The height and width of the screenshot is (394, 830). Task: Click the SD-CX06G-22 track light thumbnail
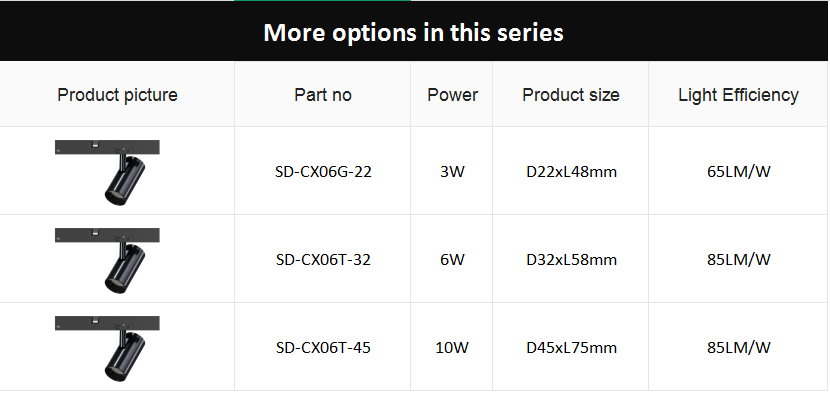coord(107,172)
